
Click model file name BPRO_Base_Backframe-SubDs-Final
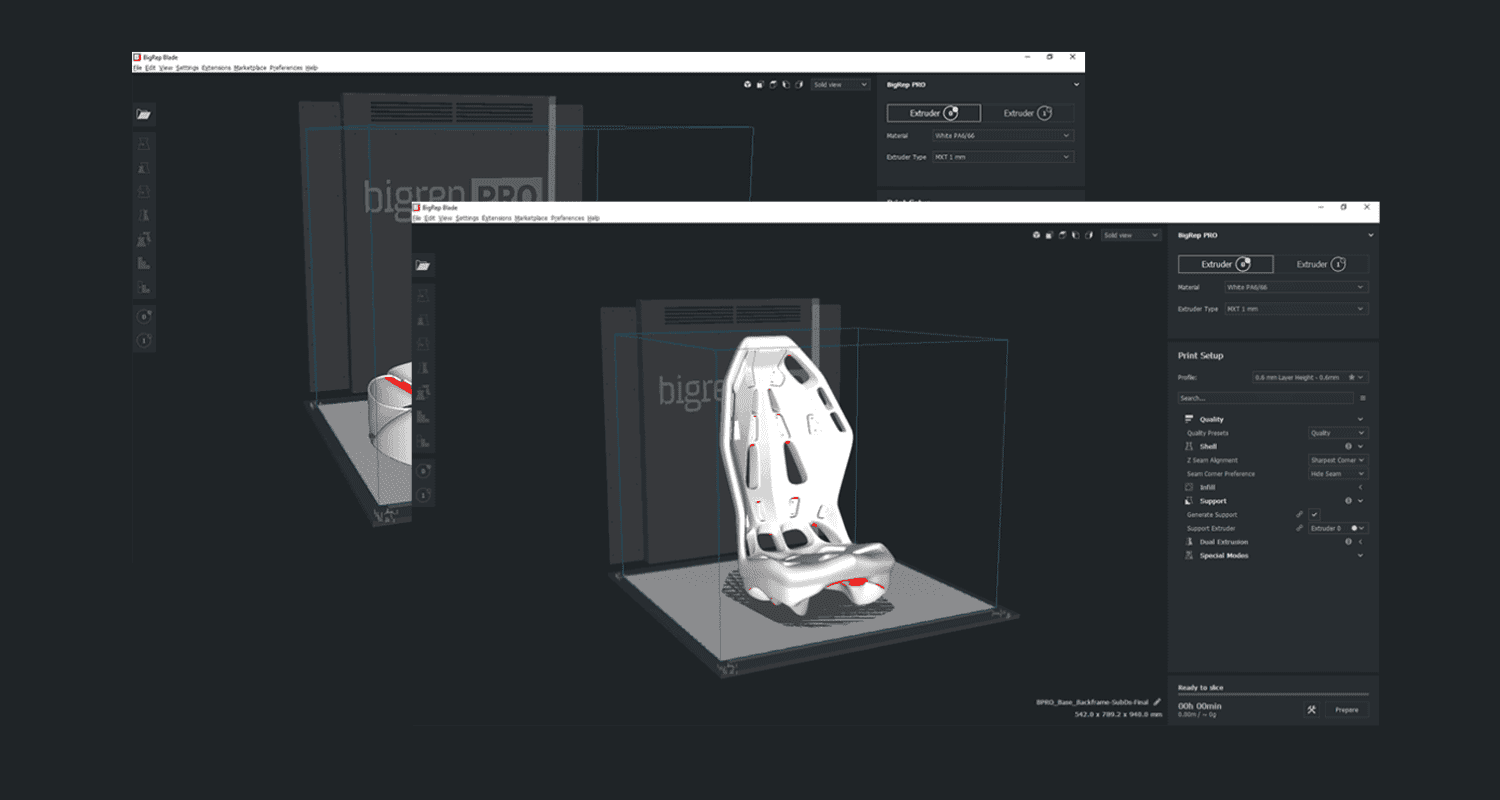(1094, 702)
